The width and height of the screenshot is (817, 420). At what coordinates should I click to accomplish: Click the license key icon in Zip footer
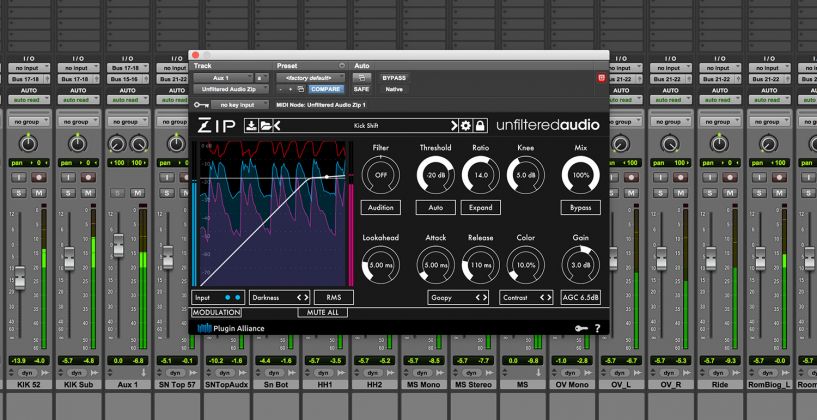click(x=581, y=328)
